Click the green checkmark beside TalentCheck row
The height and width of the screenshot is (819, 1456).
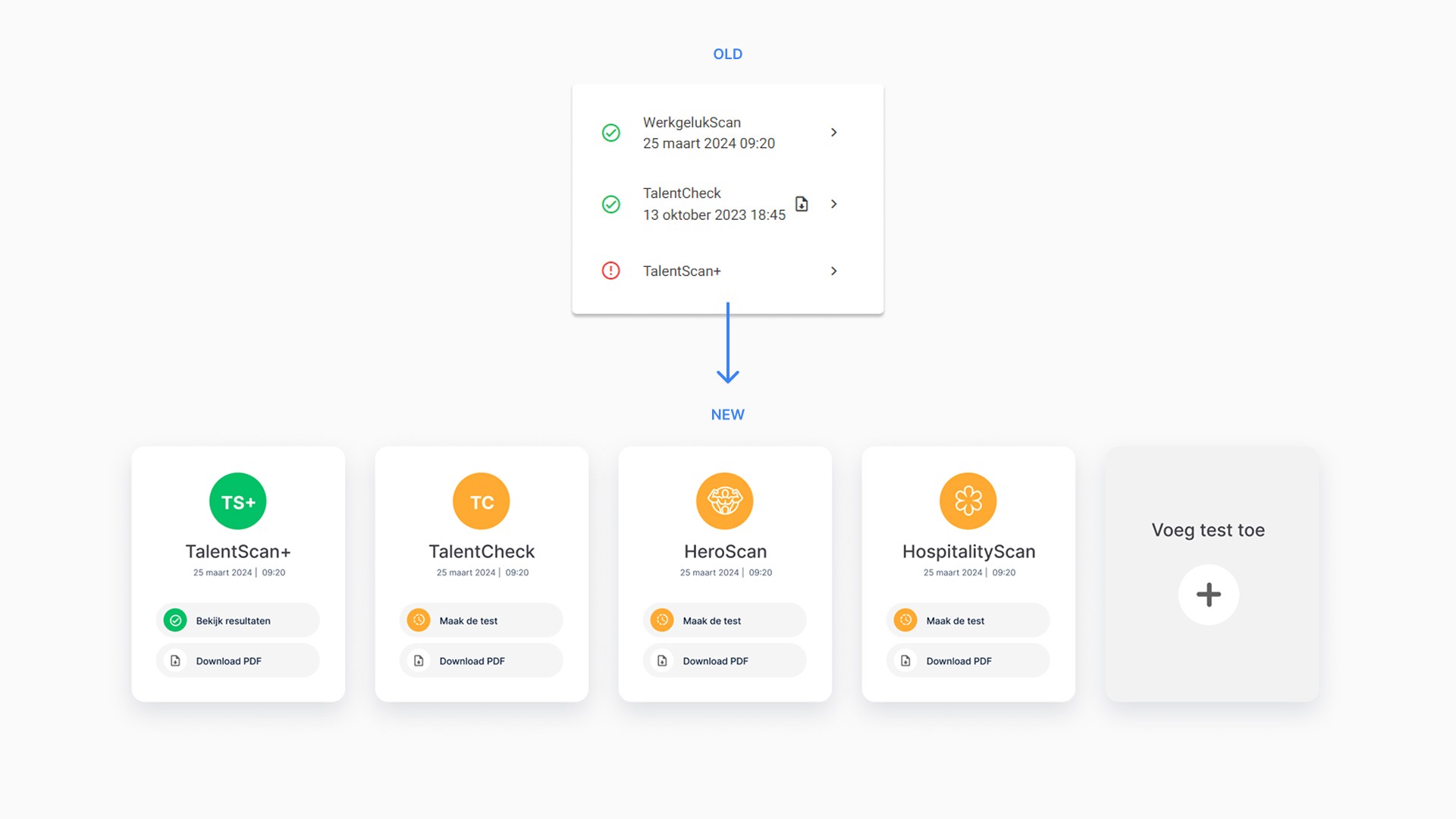[x=610, y=204]
